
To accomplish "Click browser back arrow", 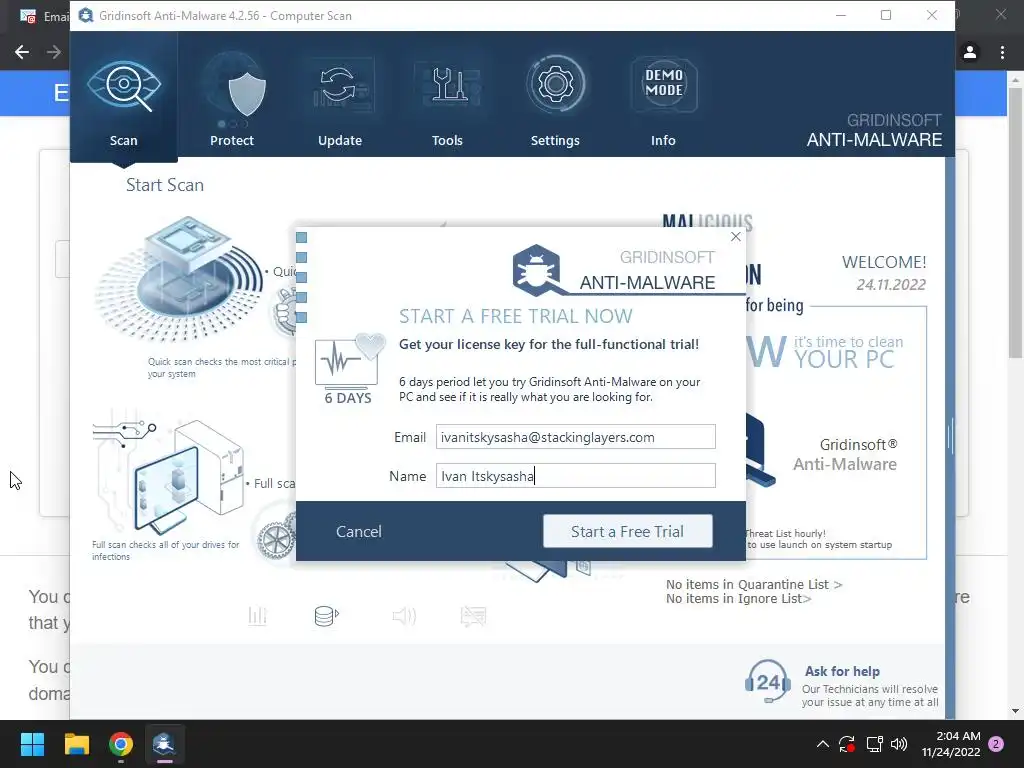I will [22, 52].
